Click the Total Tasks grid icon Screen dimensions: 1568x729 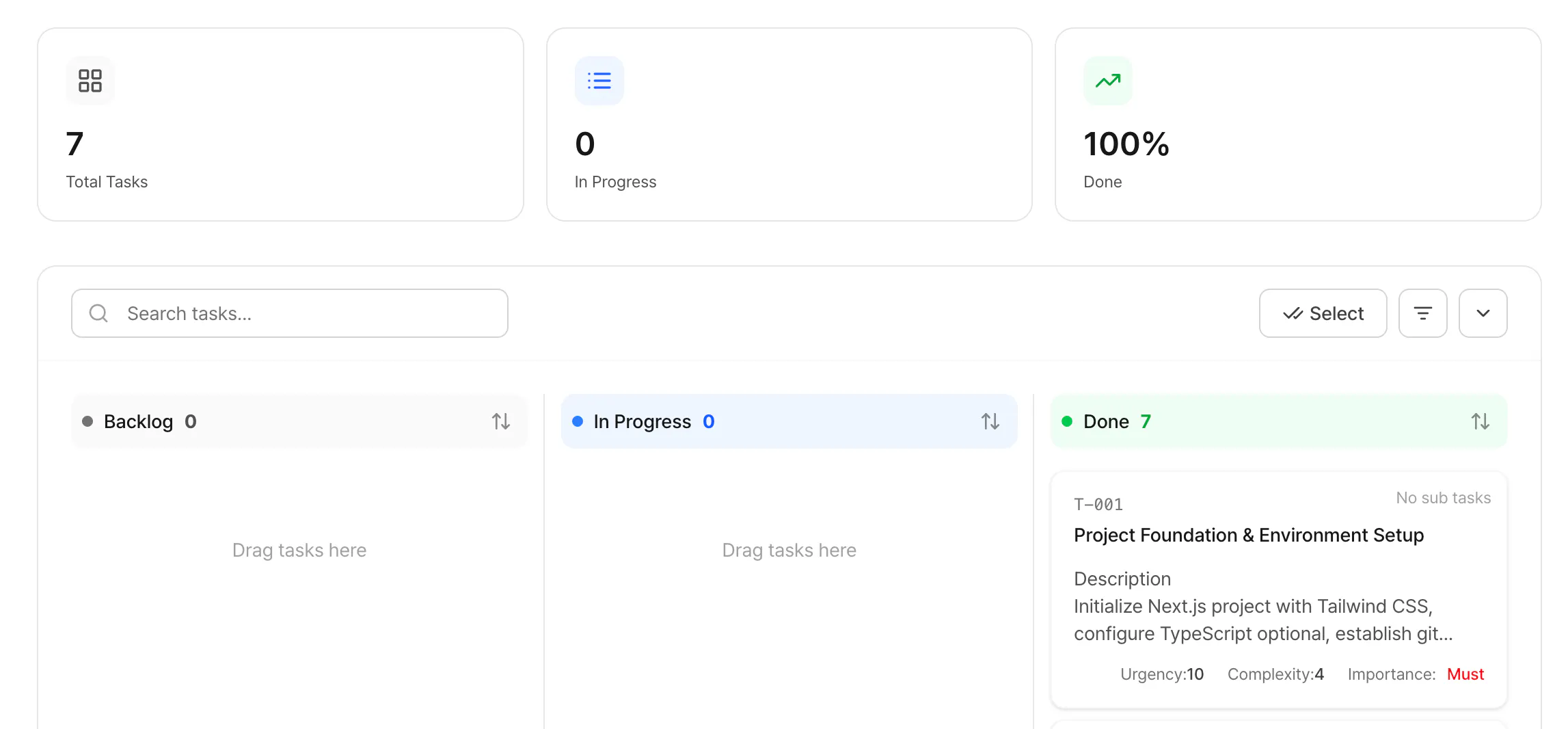90,81
